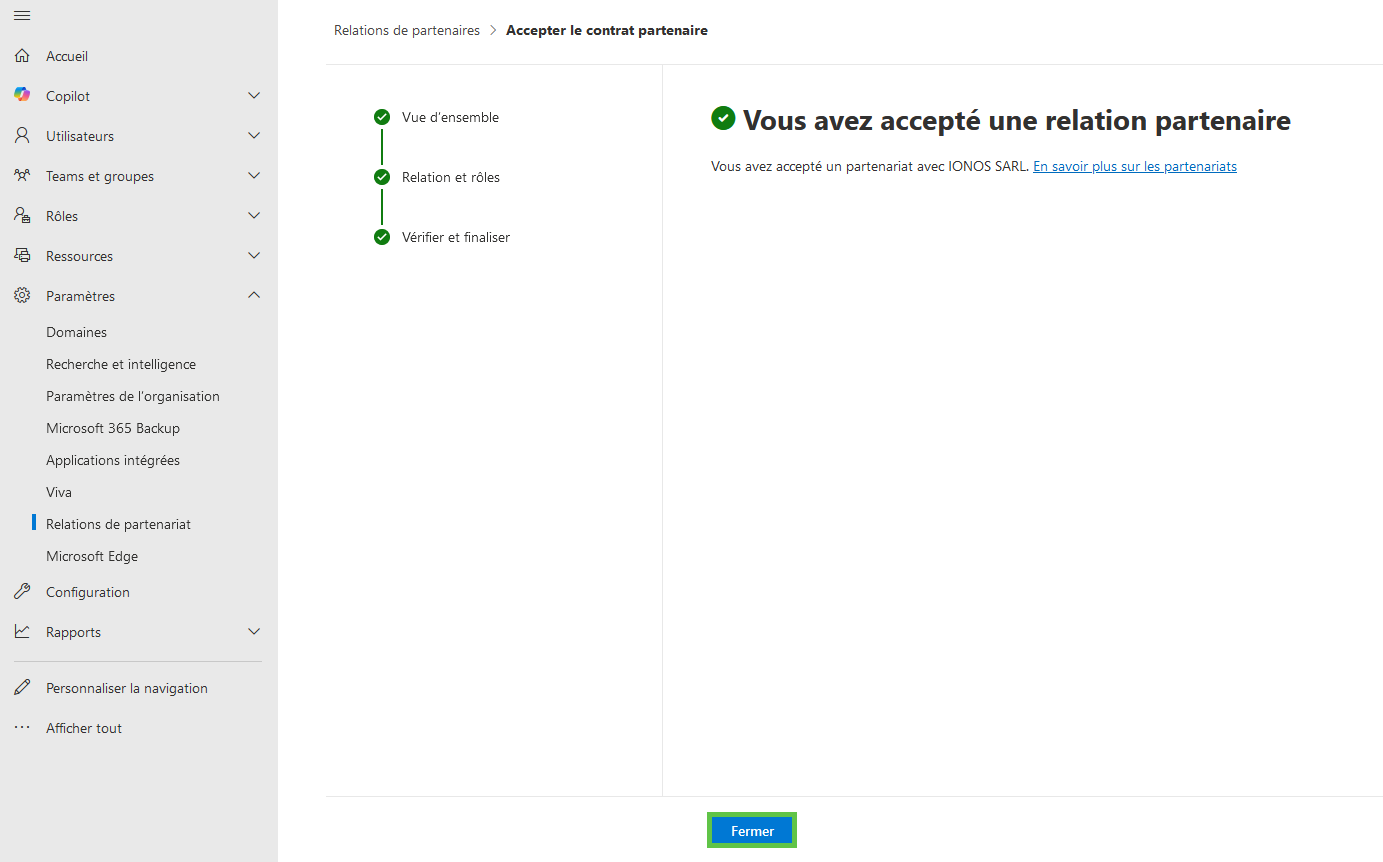
Task: Select Relations de partenariat
Action: pos(118,524)
